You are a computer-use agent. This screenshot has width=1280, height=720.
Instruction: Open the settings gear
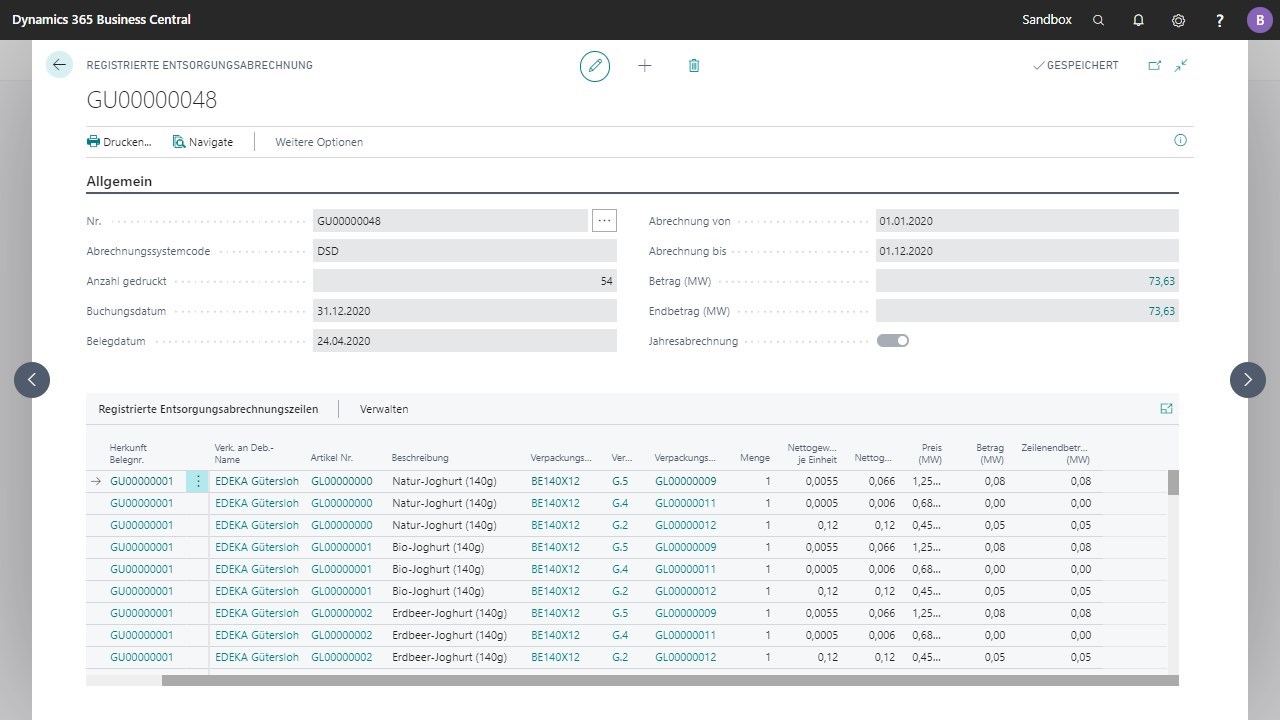point(1179,20)
